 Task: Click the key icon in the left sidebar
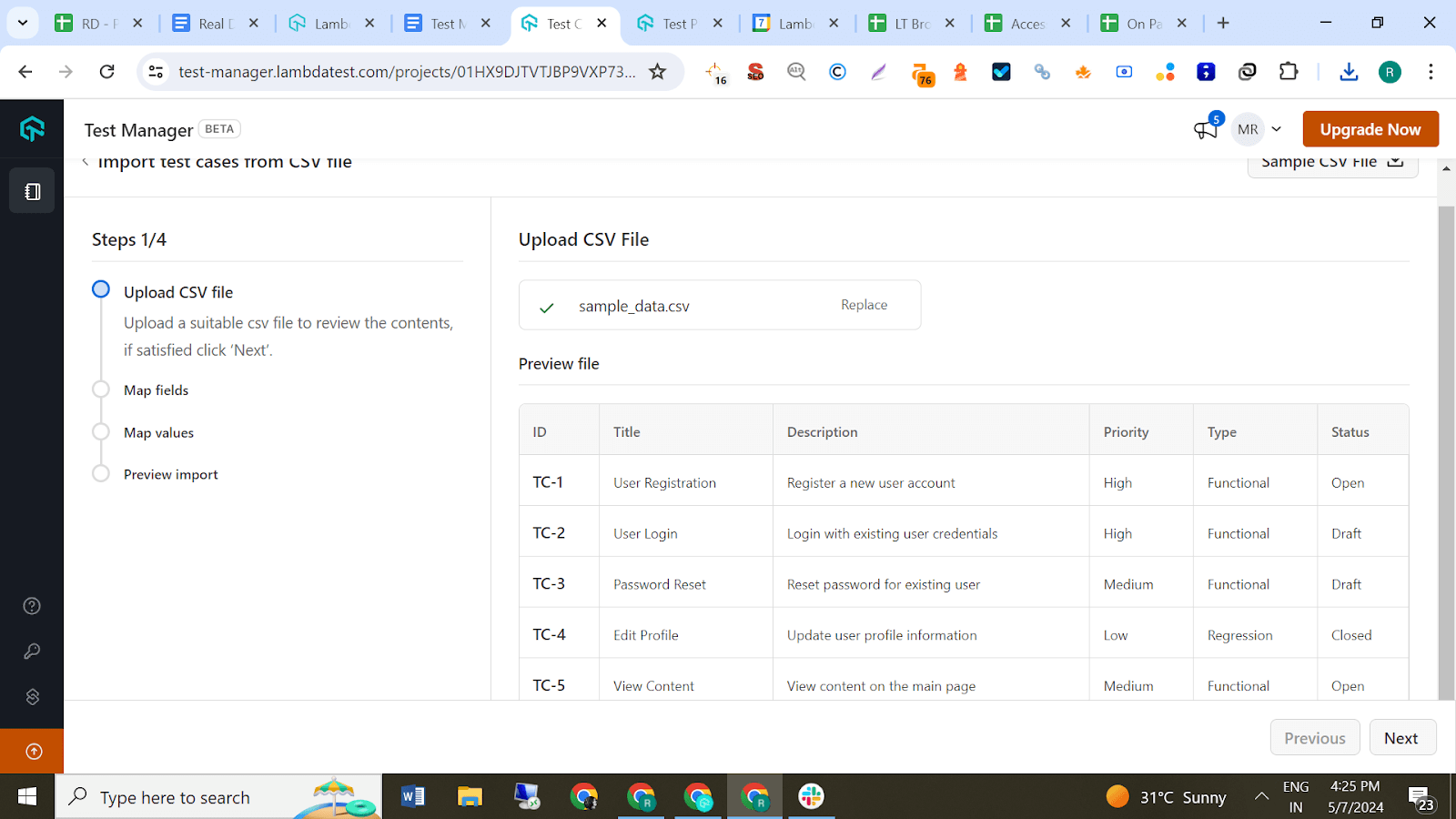click(32, 652)
